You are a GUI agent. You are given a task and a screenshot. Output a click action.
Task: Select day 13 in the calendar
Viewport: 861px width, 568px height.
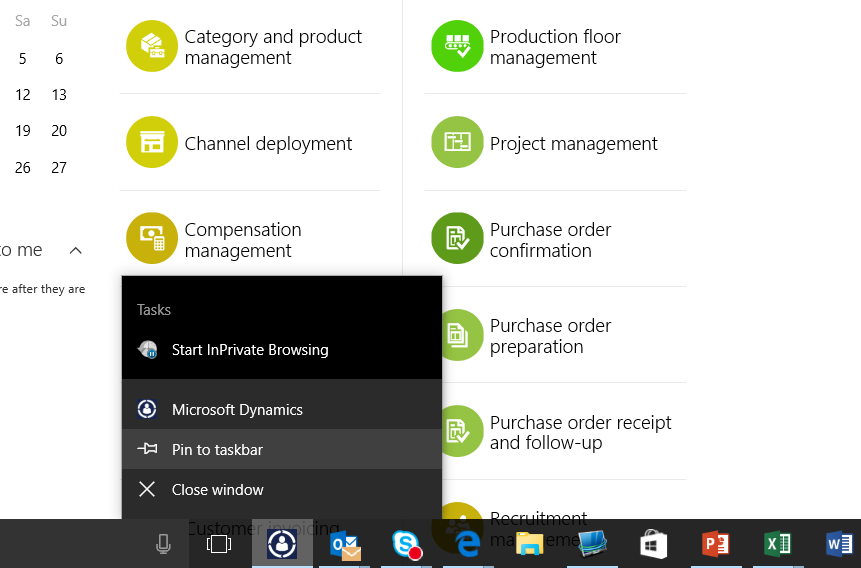pos(59,95)
